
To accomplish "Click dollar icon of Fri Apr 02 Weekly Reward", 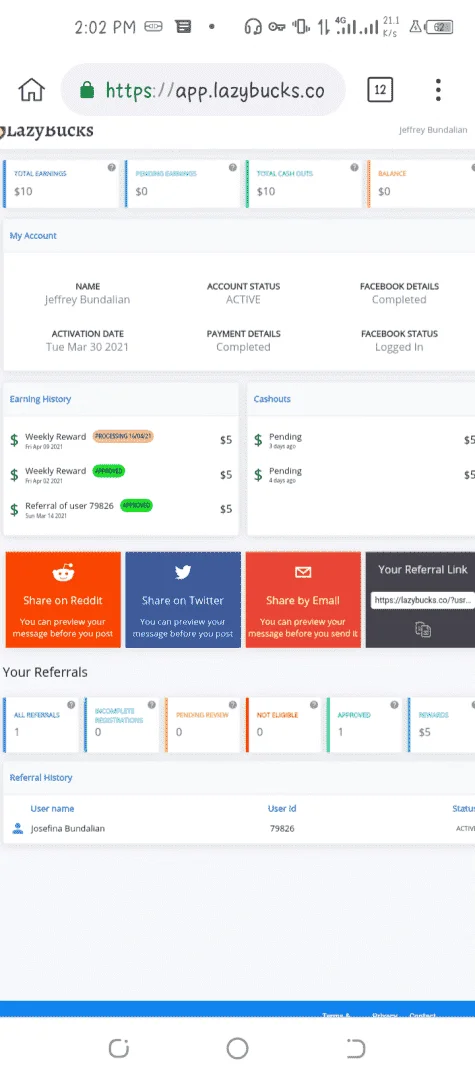I will (14, 475).
